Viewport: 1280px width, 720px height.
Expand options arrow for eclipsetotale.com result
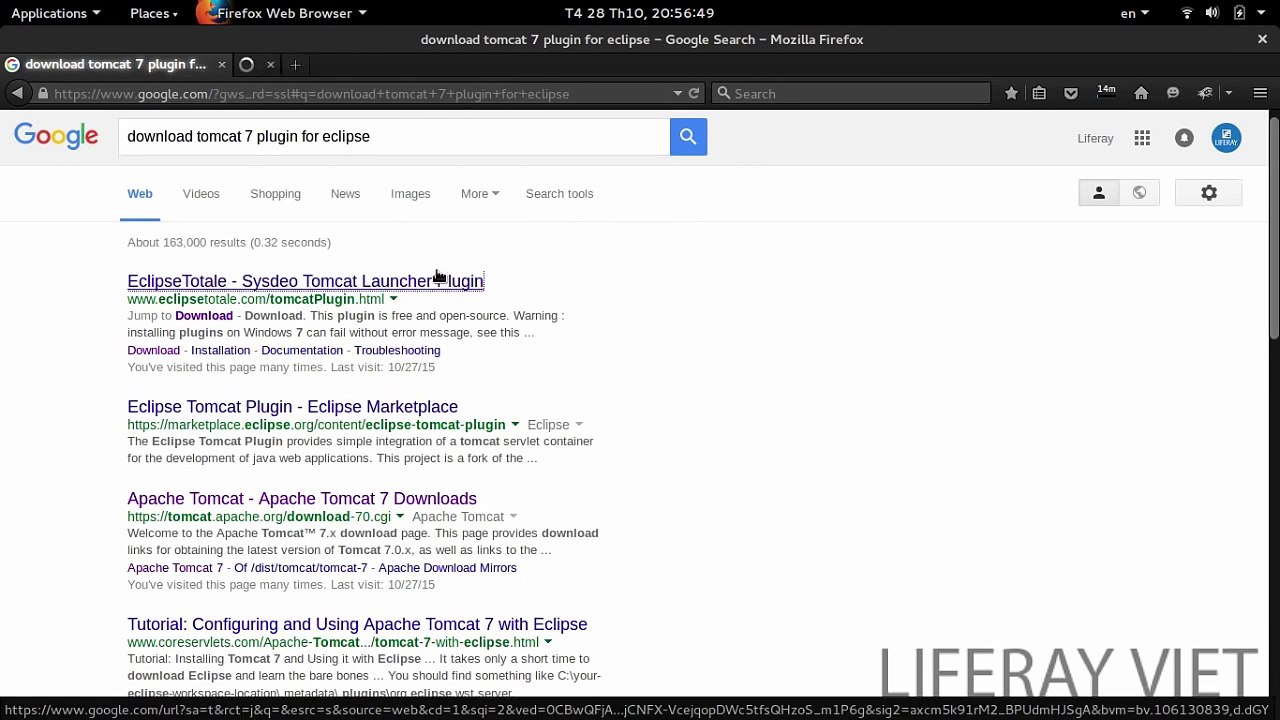[393, 299]
